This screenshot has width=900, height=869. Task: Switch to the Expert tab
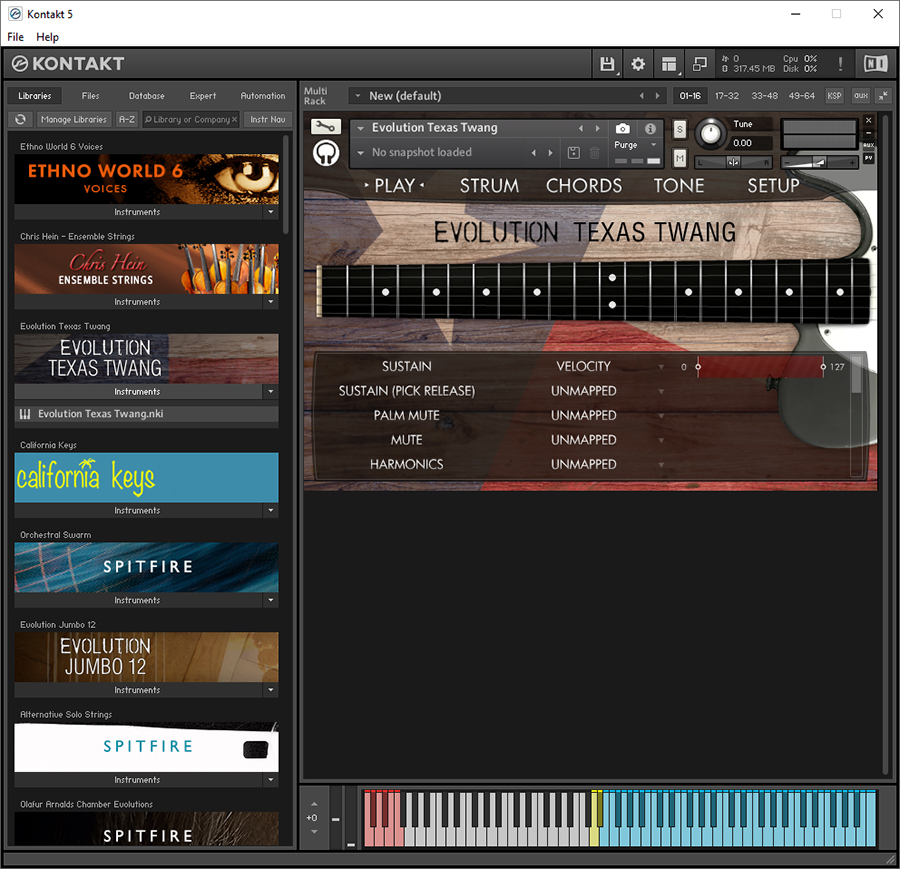[203, 96]
